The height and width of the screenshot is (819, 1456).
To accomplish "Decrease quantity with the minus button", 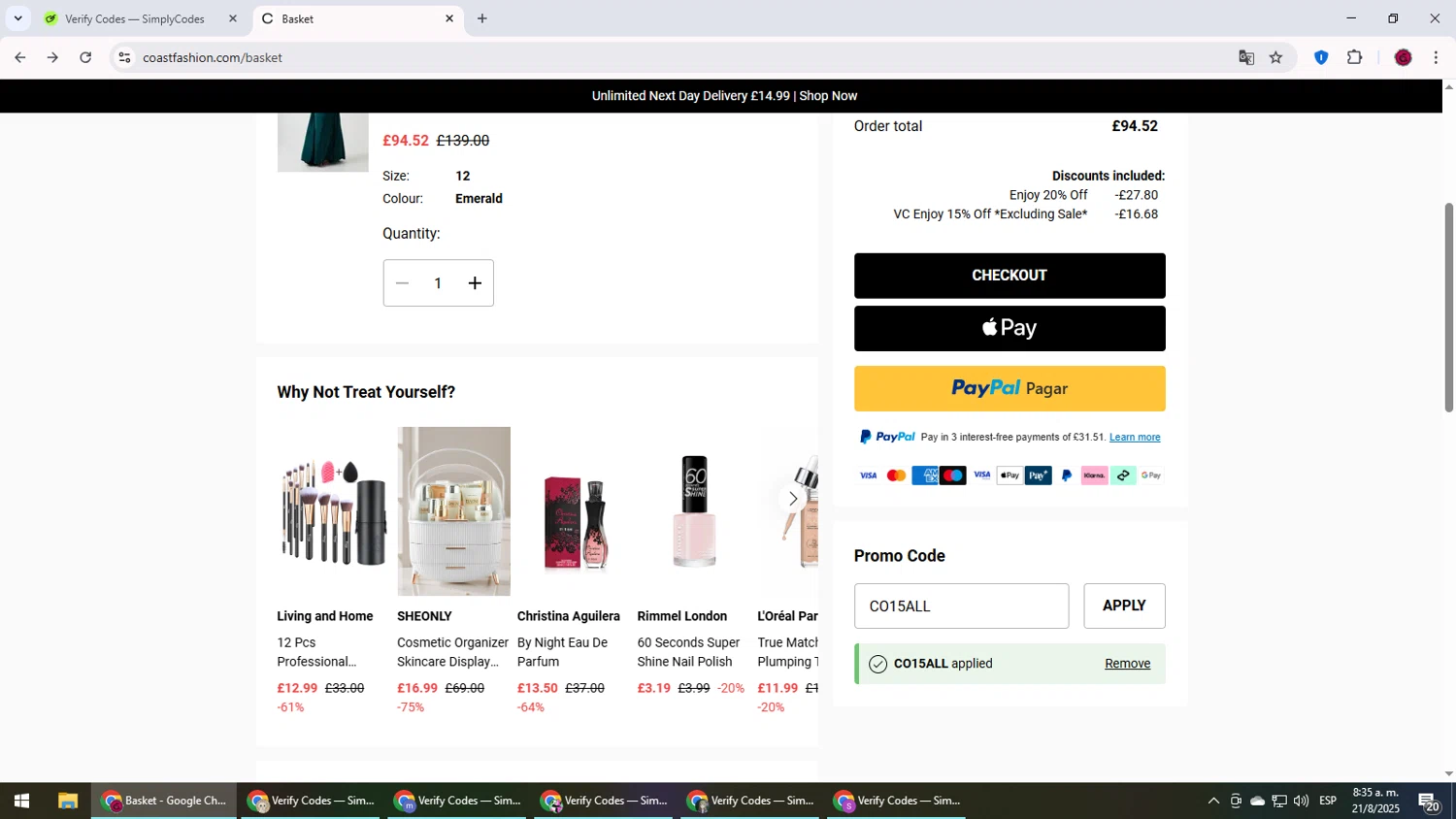I will 402,283.
